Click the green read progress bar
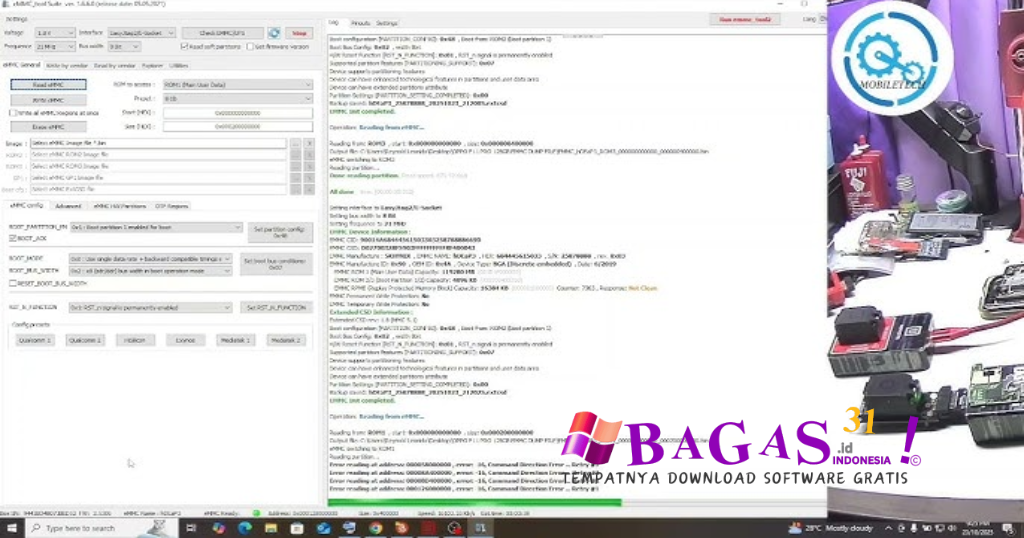Image resolution: width=1024 pixels, height=538 pixels. tap(474, 503)
